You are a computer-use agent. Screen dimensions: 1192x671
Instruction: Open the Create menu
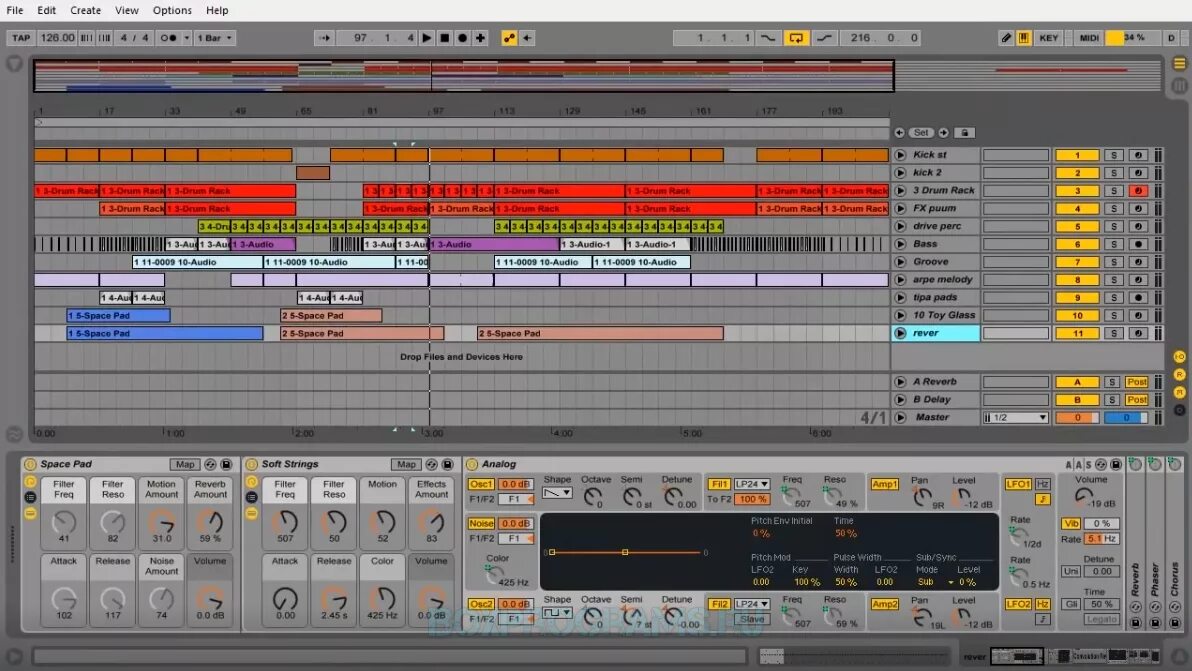(85, 10)
